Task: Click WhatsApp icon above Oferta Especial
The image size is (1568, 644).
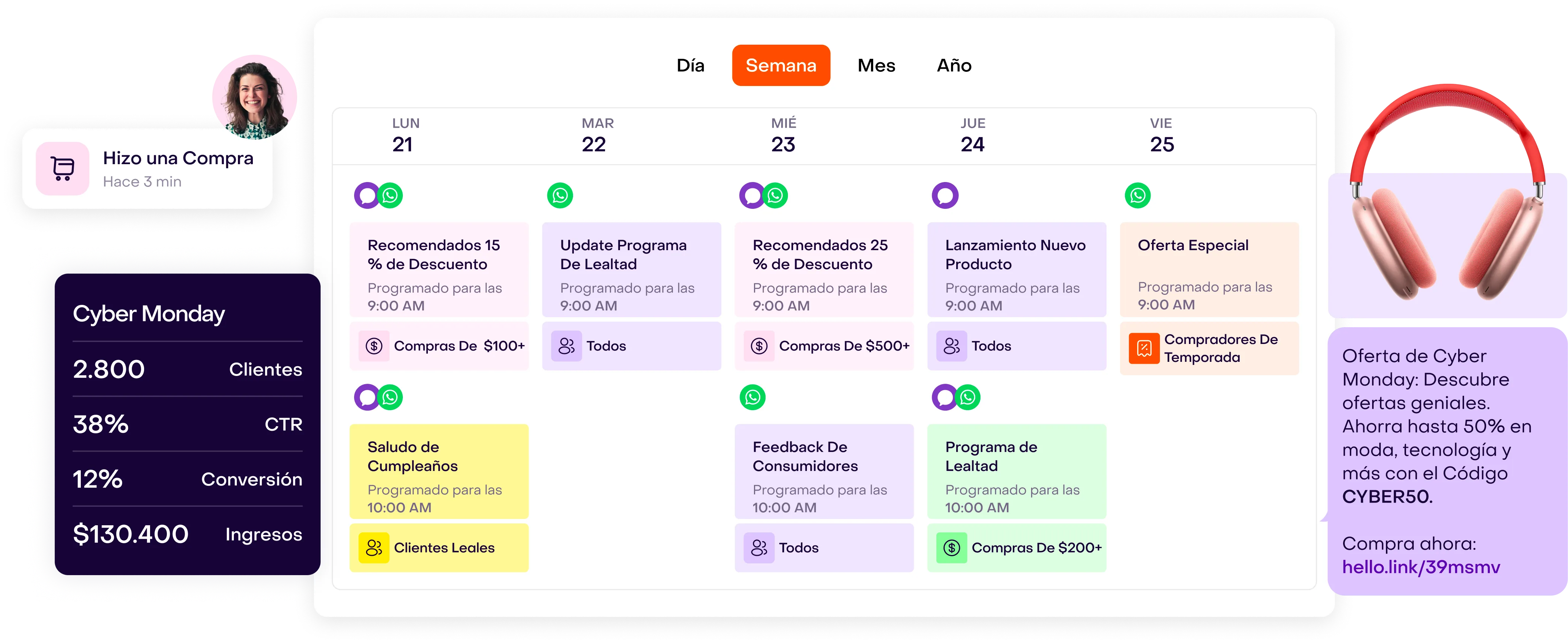Action: click(1137, 195)
